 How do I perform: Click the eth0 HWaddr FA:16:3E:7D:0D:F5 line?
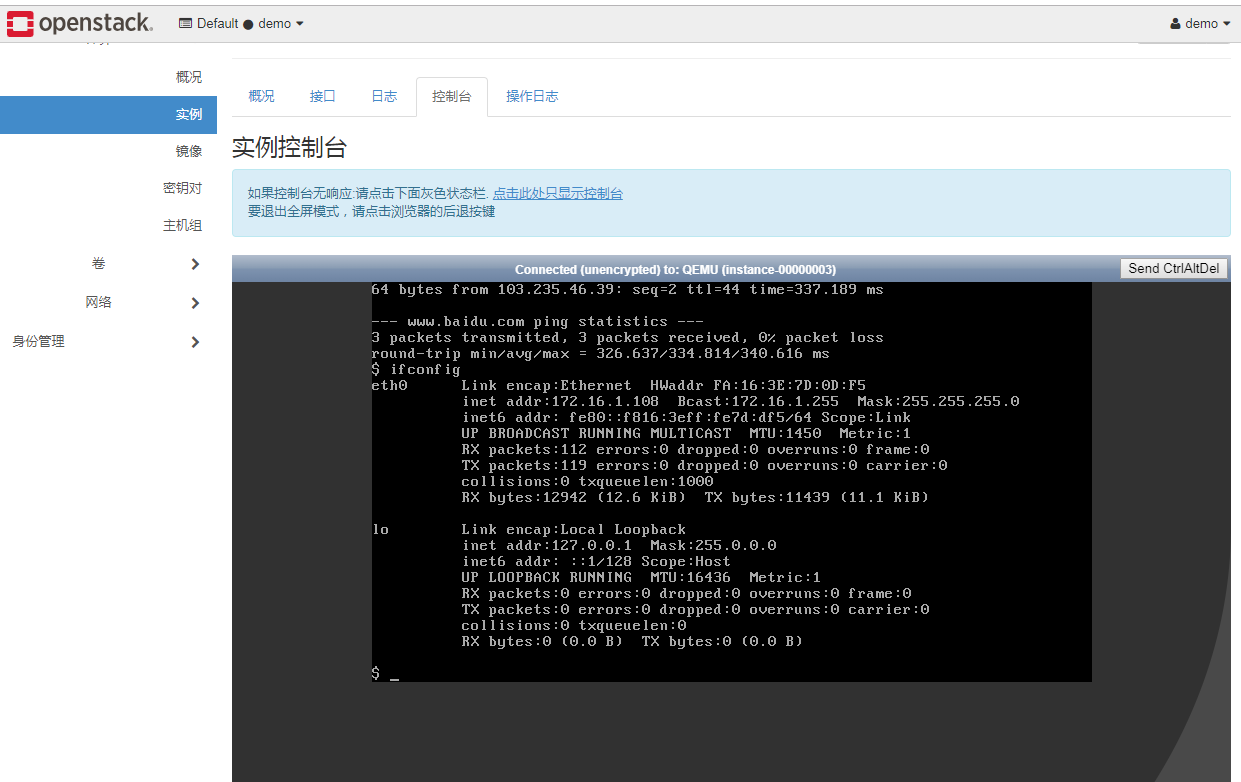[619, 386]
